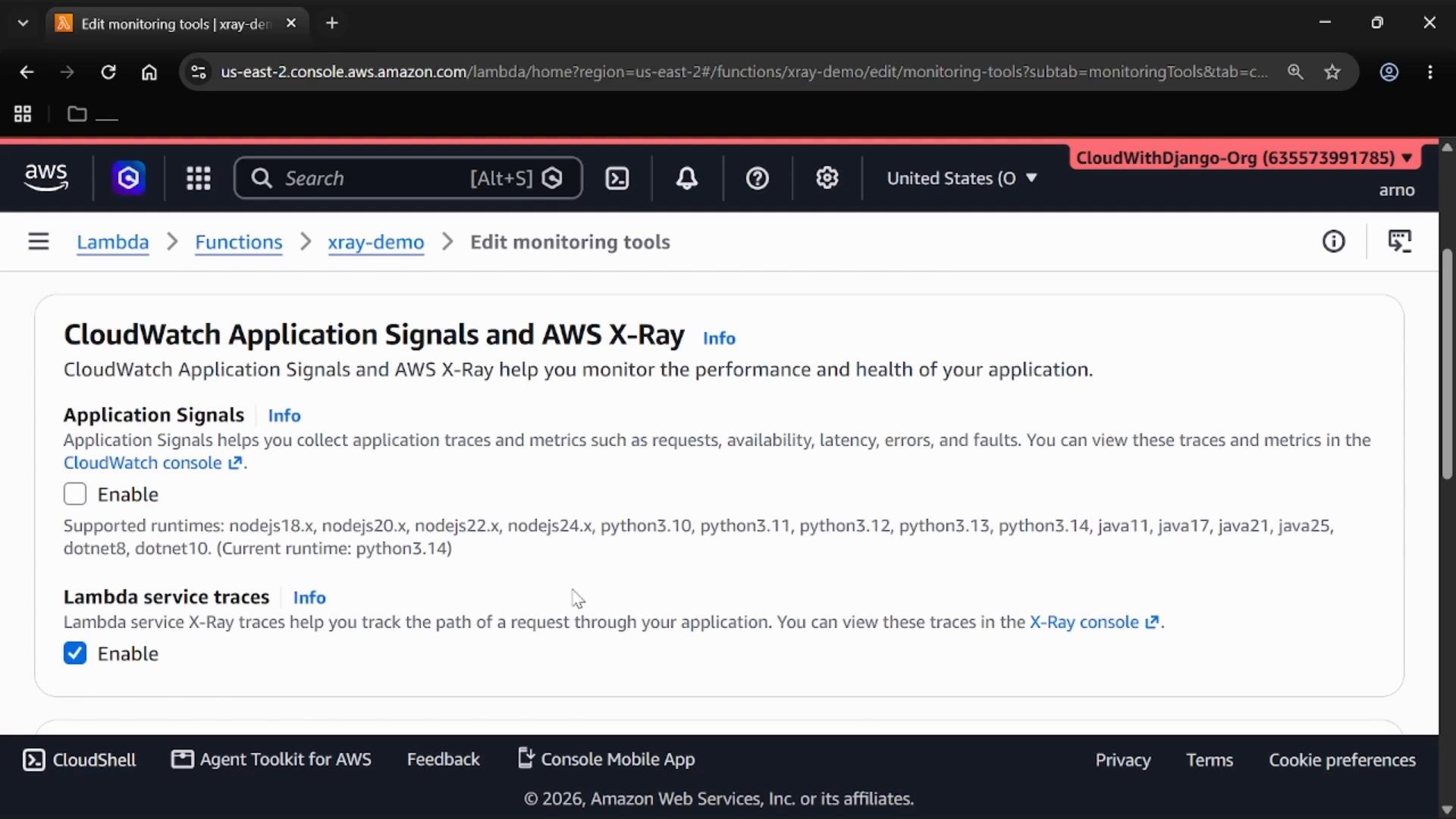This screenshot has height=819, width=1456.
Task: Click the browser forward arrow
Action: 67,72
